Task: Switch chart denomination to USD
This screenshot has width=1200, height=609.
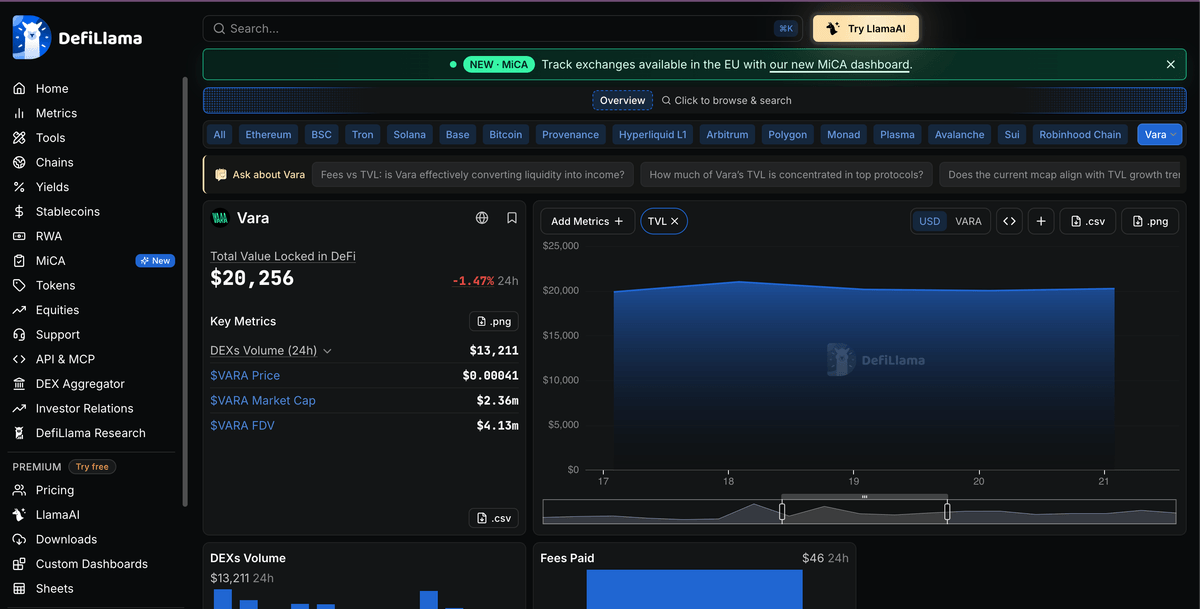Action: (930, 221)
